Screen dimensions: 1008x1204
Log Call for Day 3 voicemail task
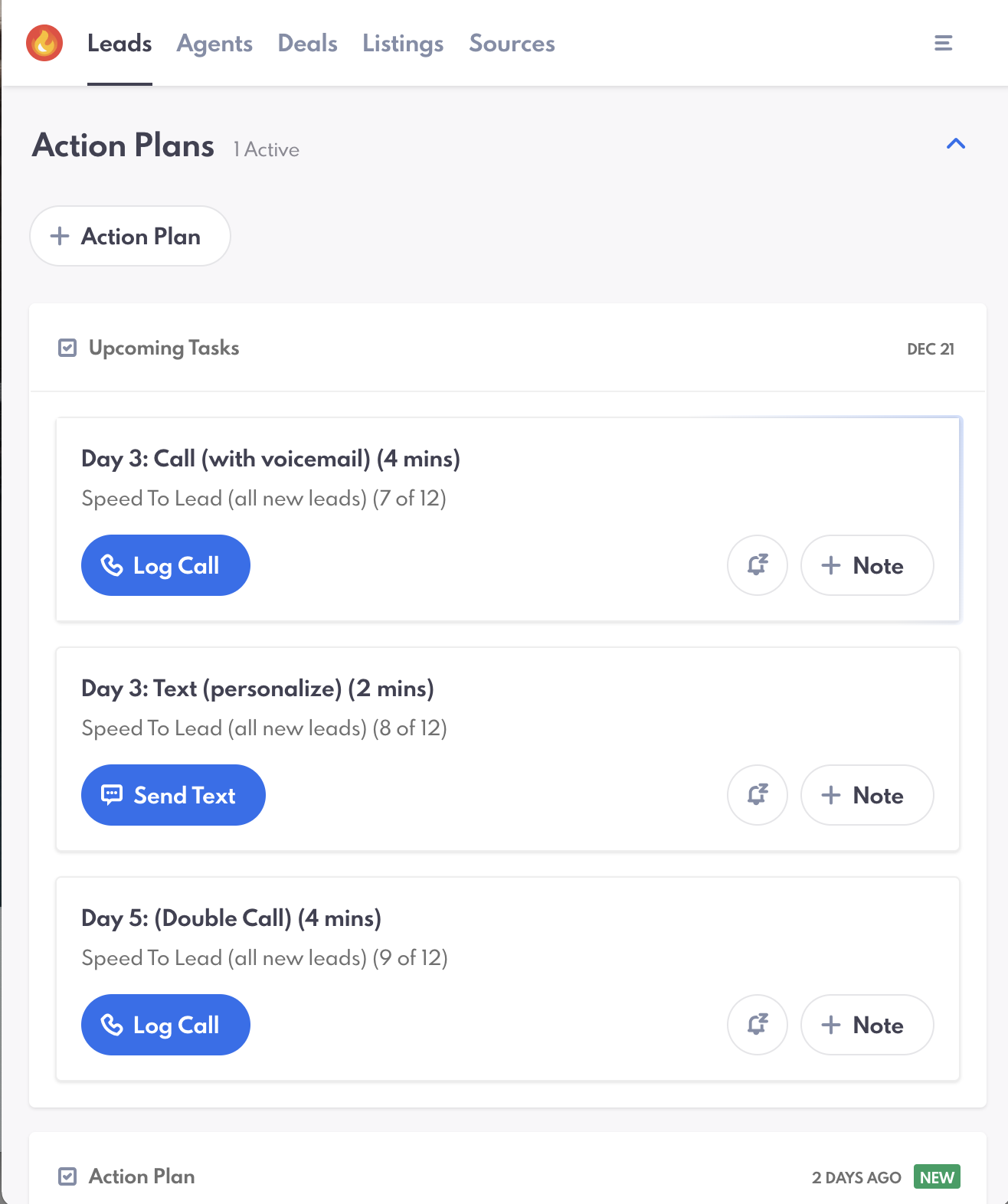(165, 565)
